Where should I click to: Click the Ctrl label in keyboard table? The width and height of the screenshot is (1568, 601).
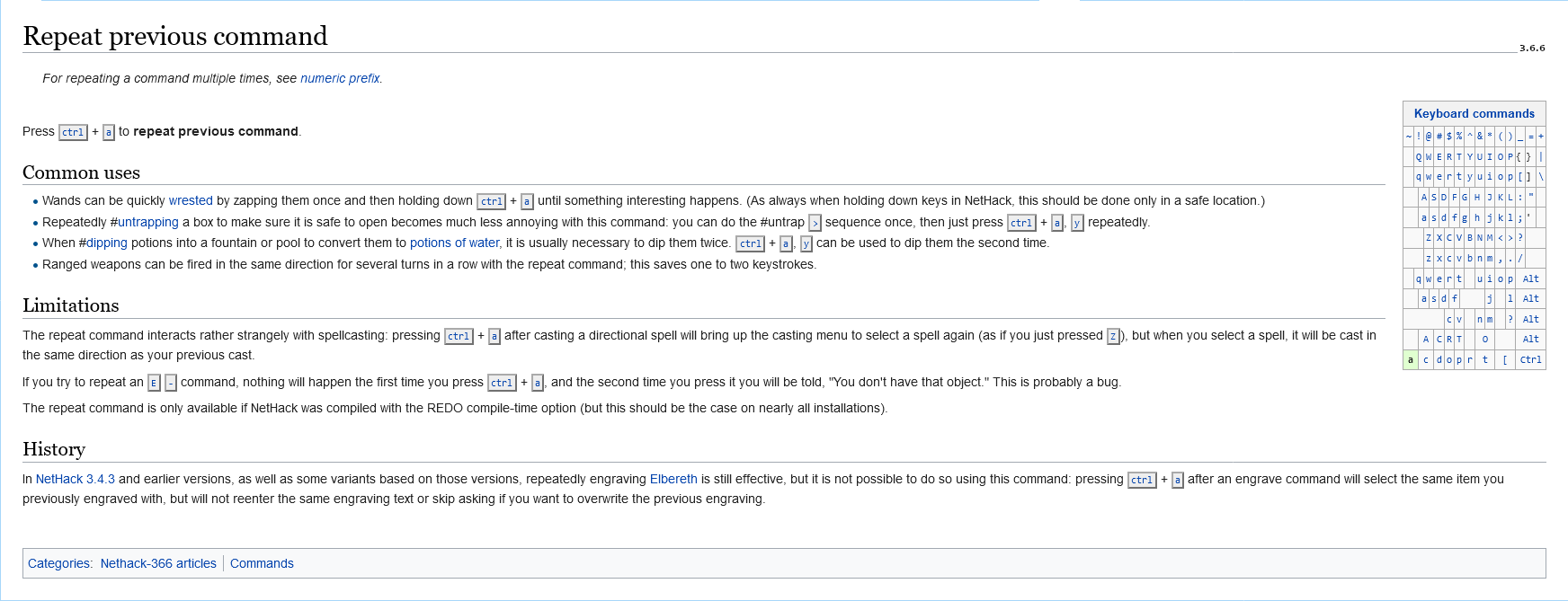click(1530, 359)
